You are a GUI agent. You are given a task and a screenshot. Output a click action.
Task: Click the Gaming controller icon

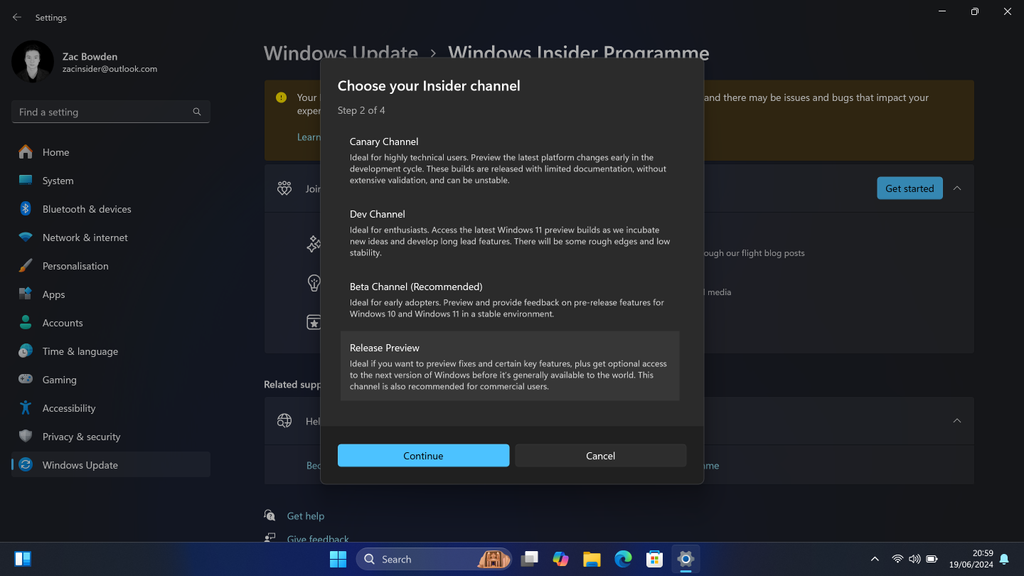[25, 379]
